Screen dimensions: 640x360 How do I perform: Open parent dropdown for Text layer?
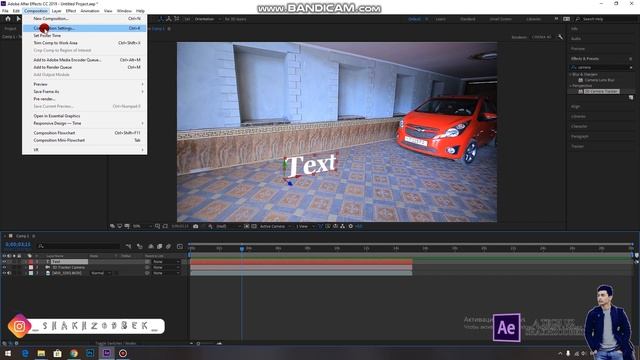pyautogui.click(x=166, y=262)
